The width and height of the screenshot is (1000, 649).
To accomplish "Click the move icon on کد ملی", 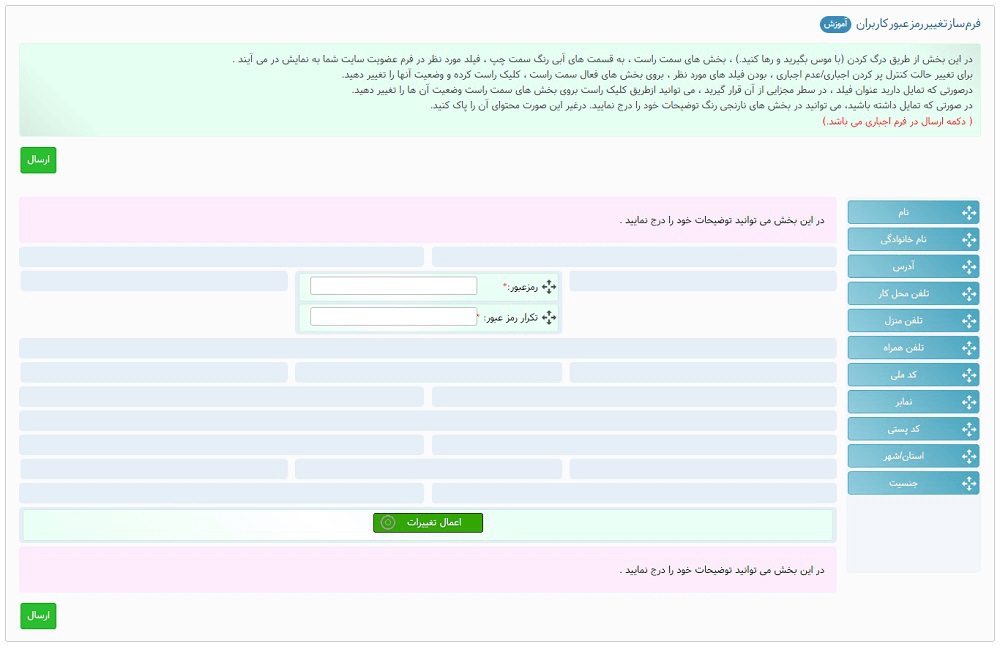I will click(968, 375).
